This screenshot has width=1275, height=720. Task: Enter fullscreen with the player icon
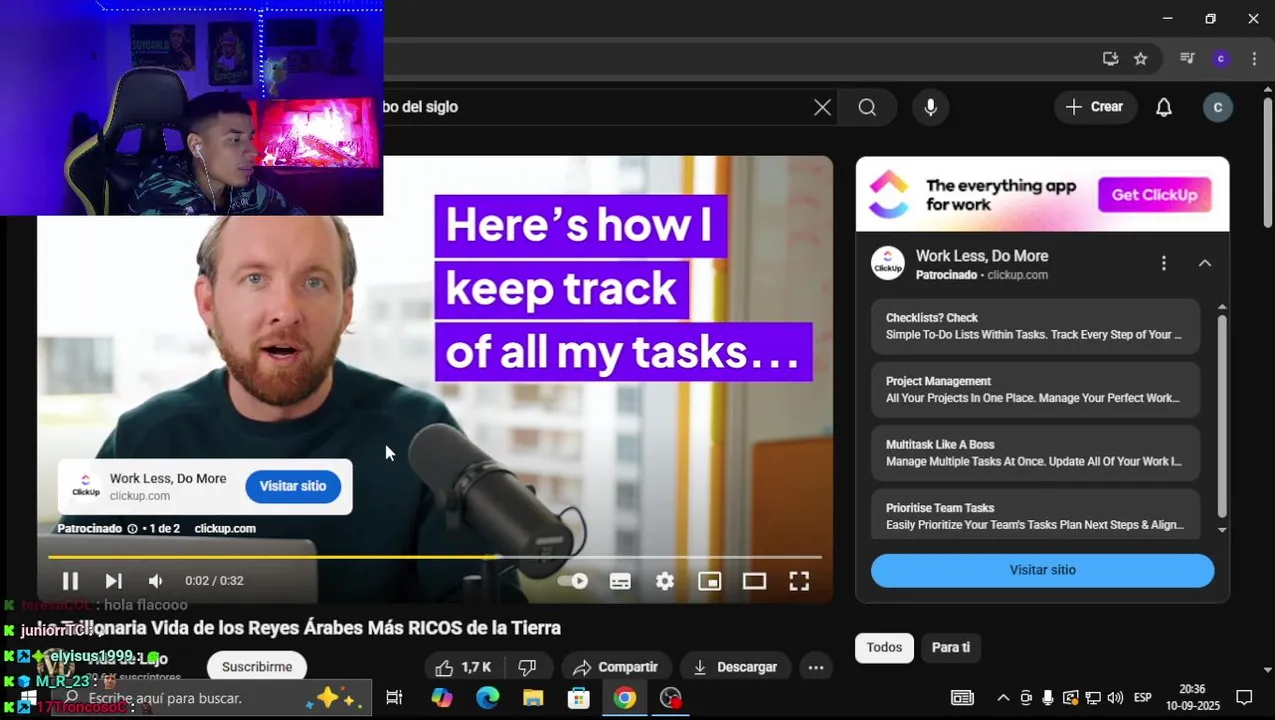pyautogui.click(x=799, y=581)
